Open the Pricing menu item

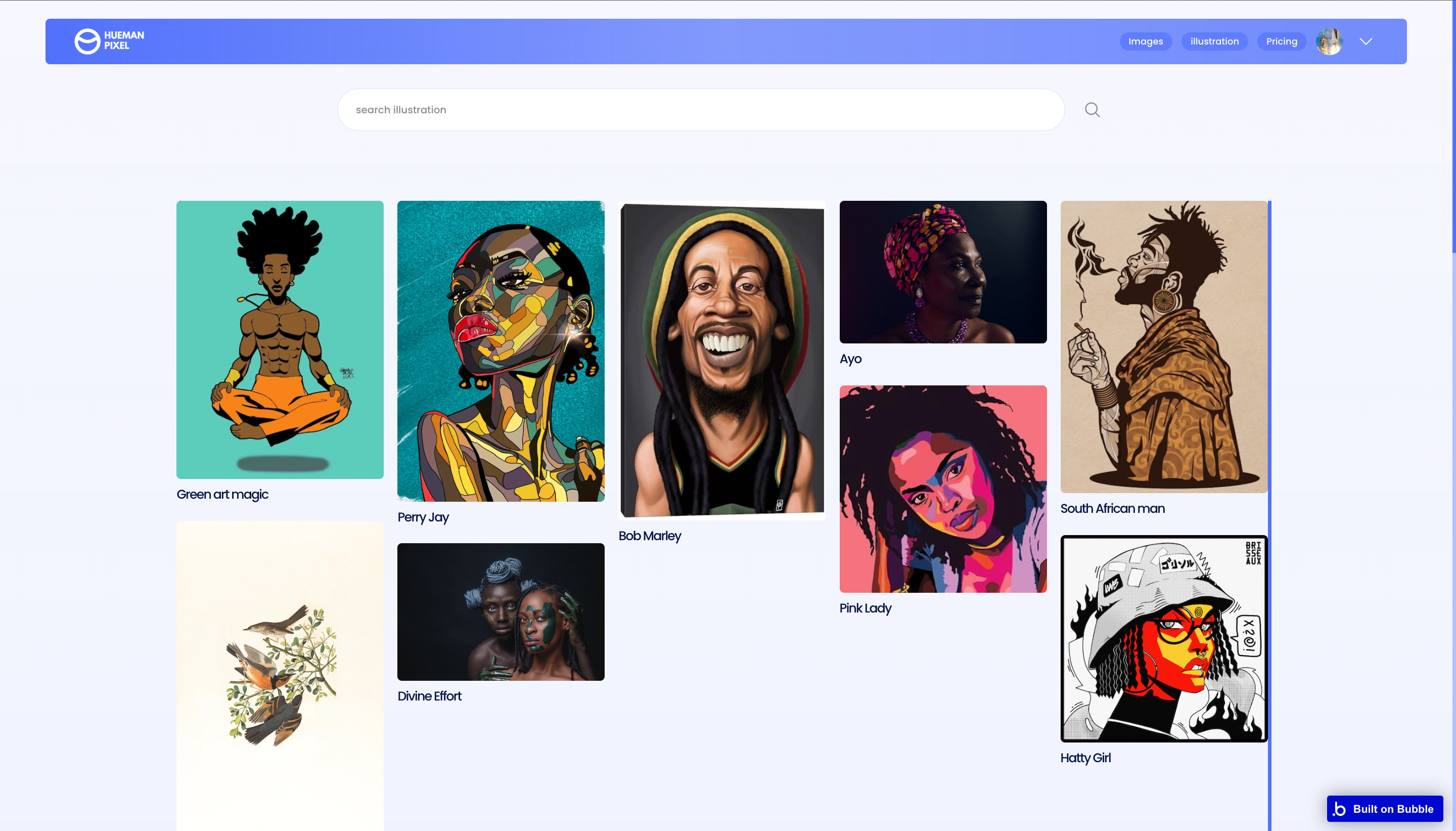[x=1282, y=41]
